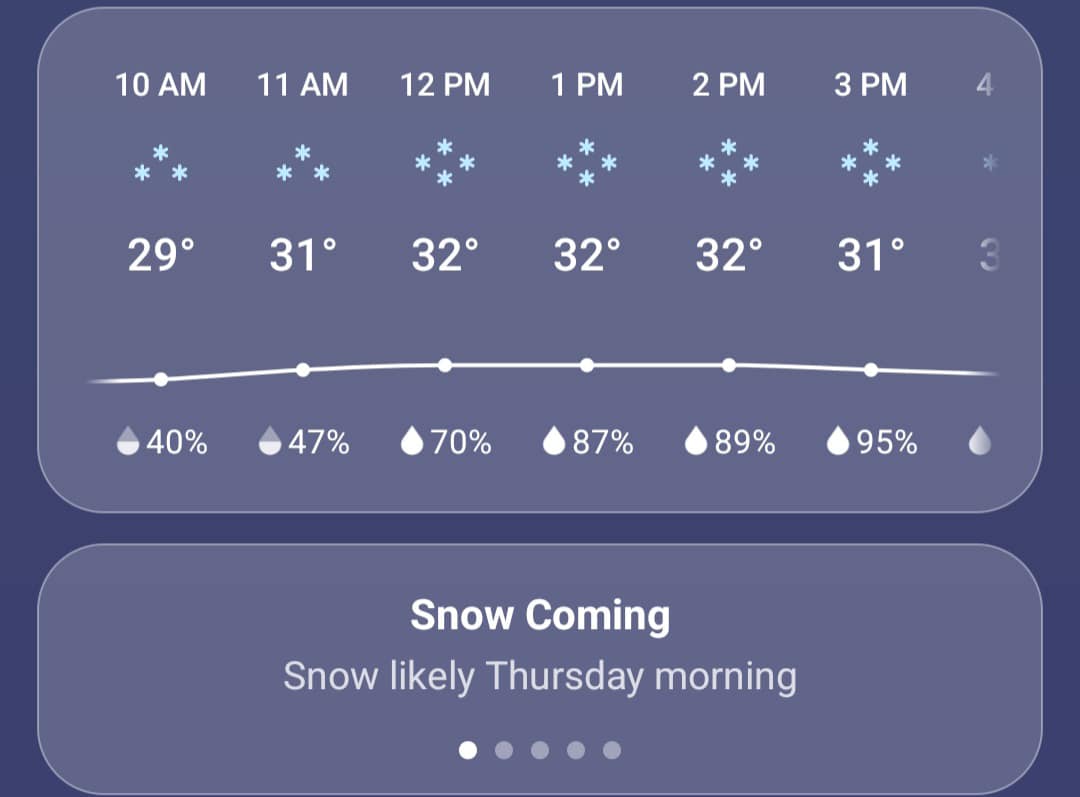Click the raindrop icon beside 95%

click(x=838, y=441)
